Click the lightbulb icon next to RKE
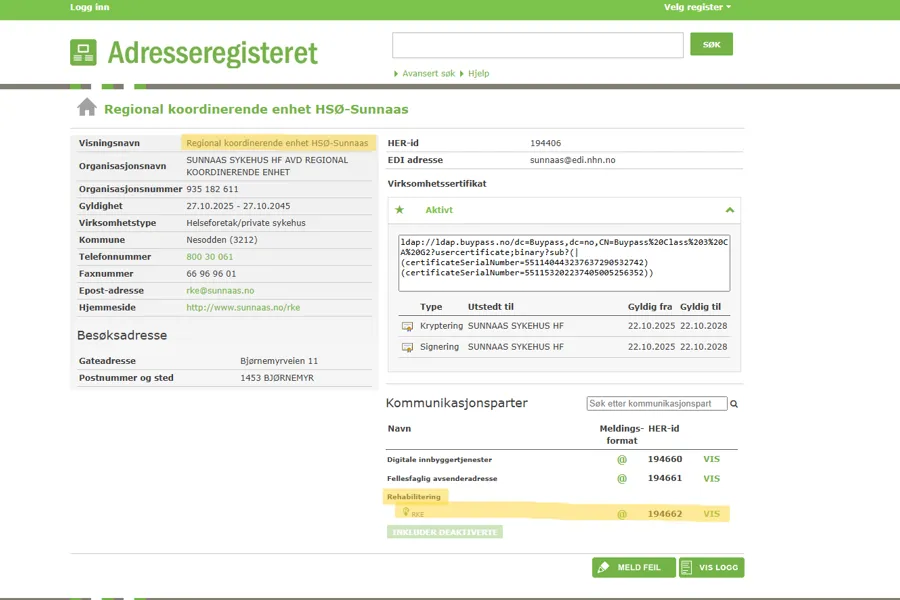The height and width of the screenshot is (600, 900). tap(405, 513)
